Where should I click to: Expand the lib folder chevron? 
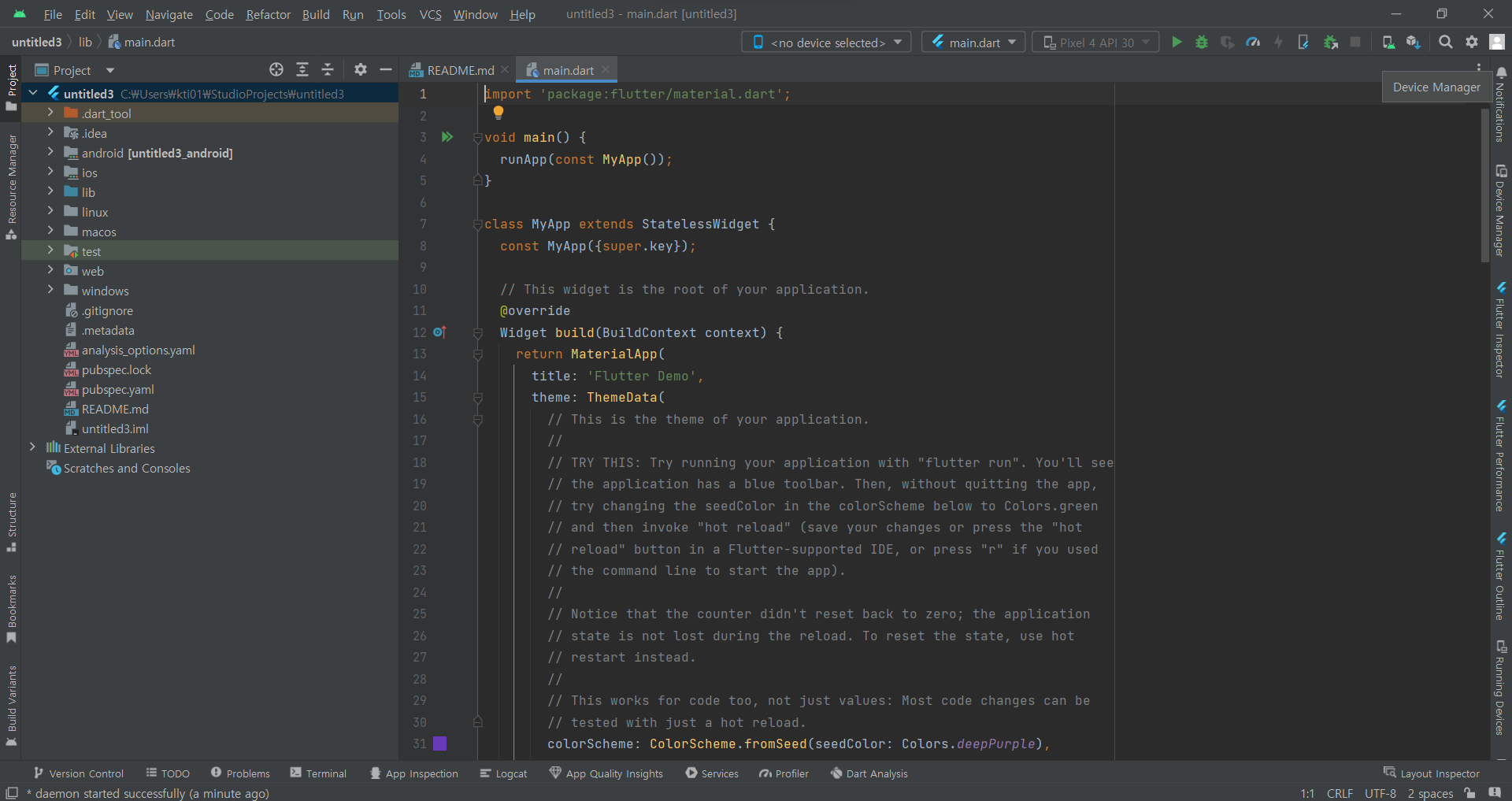(50, 191)
